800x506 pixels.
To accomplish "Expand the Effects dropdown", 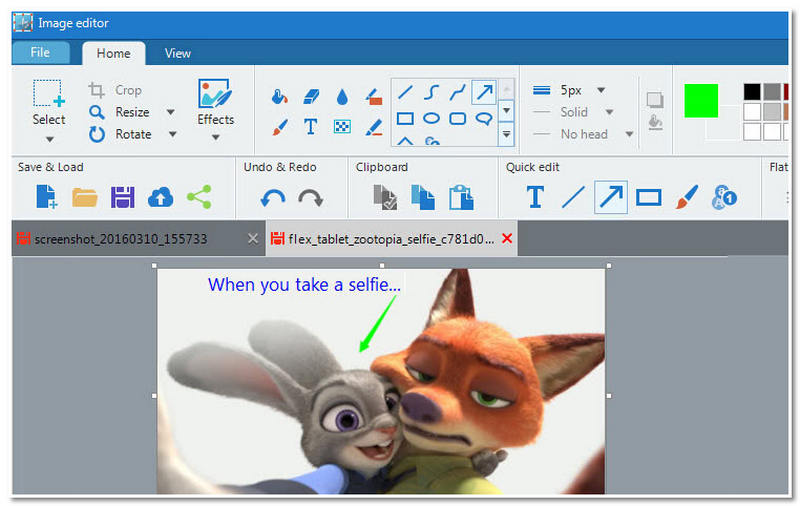I will pos(215,138).
